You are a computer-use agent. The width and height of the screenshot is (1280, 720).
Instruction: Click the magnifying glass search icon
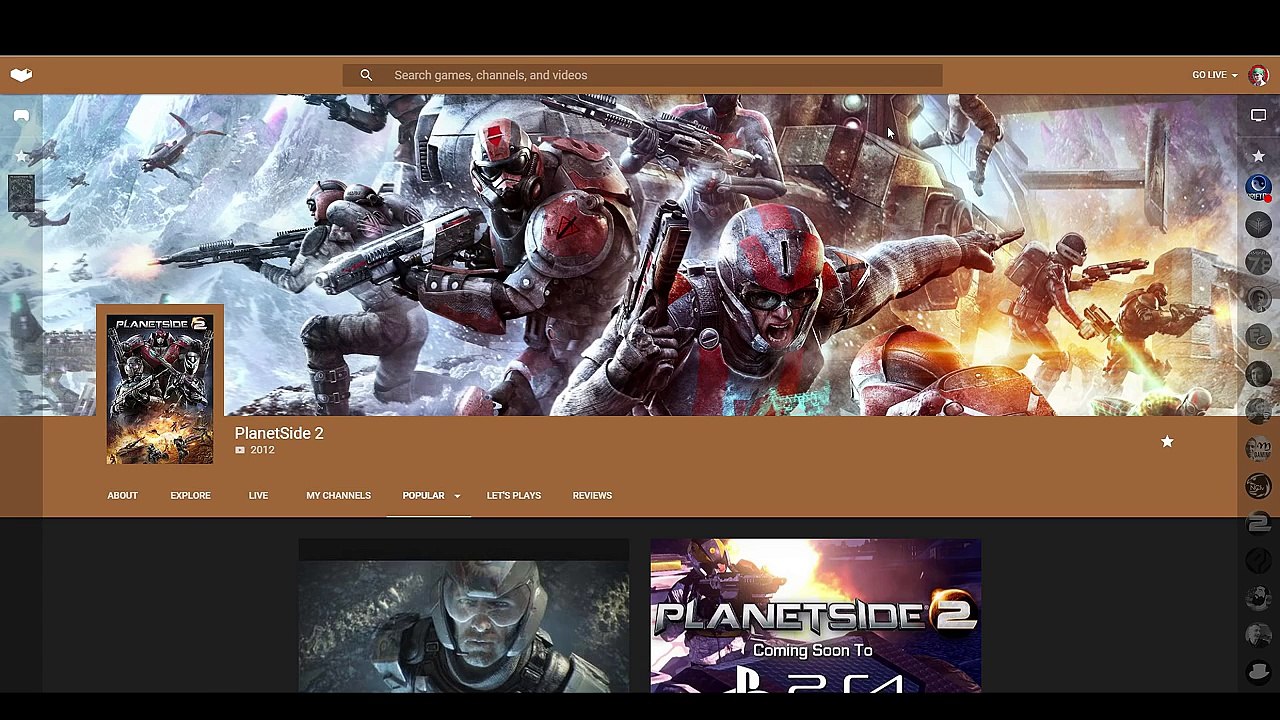[366, 75]
